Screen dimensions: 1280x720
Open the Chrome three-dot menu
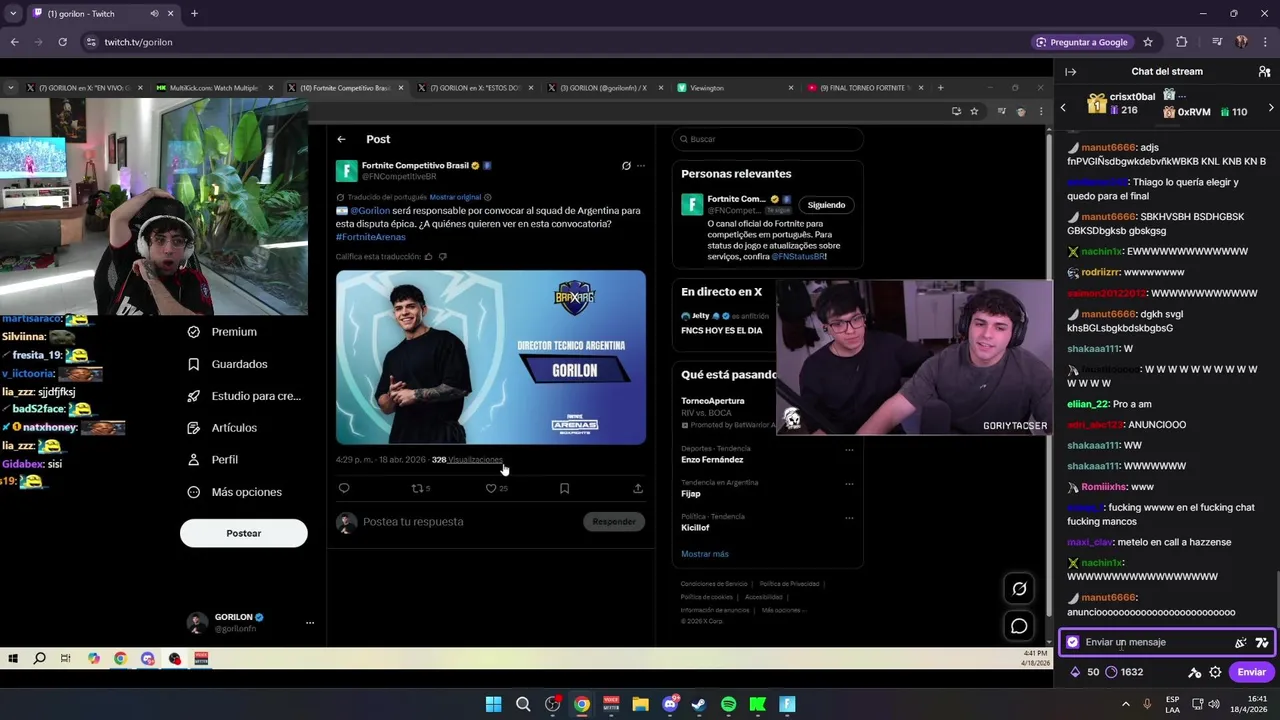tap(1265, 42)
